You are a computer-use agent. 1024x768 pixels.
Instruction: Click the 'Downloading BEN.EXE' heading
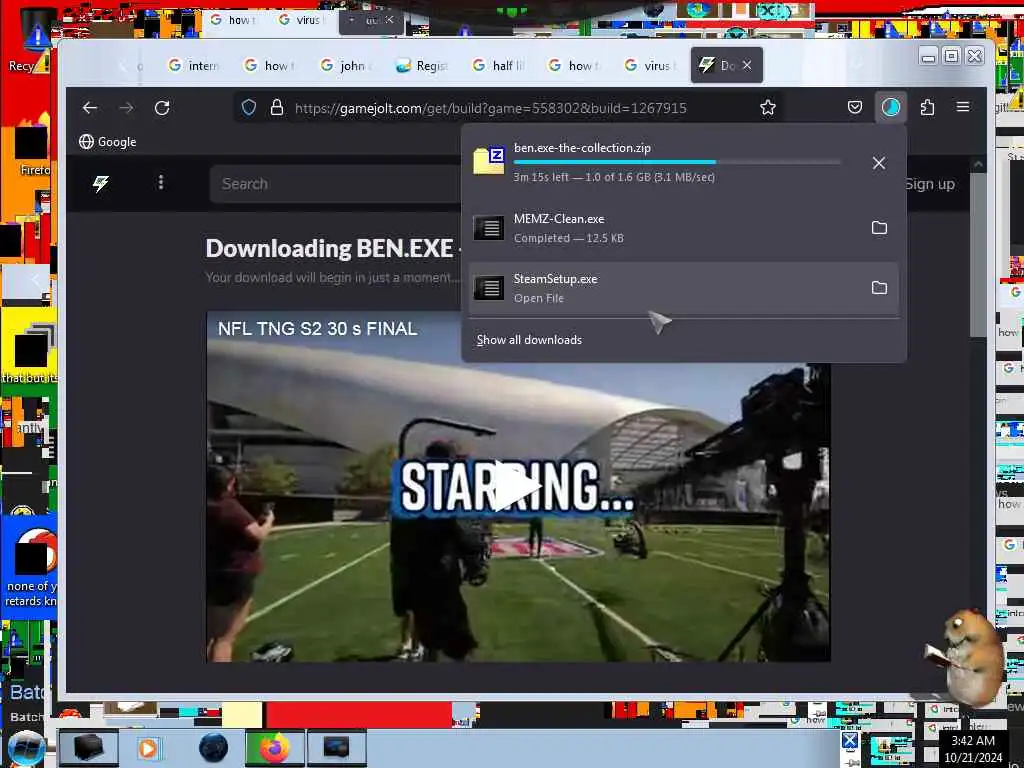click(x=333, y=248)
